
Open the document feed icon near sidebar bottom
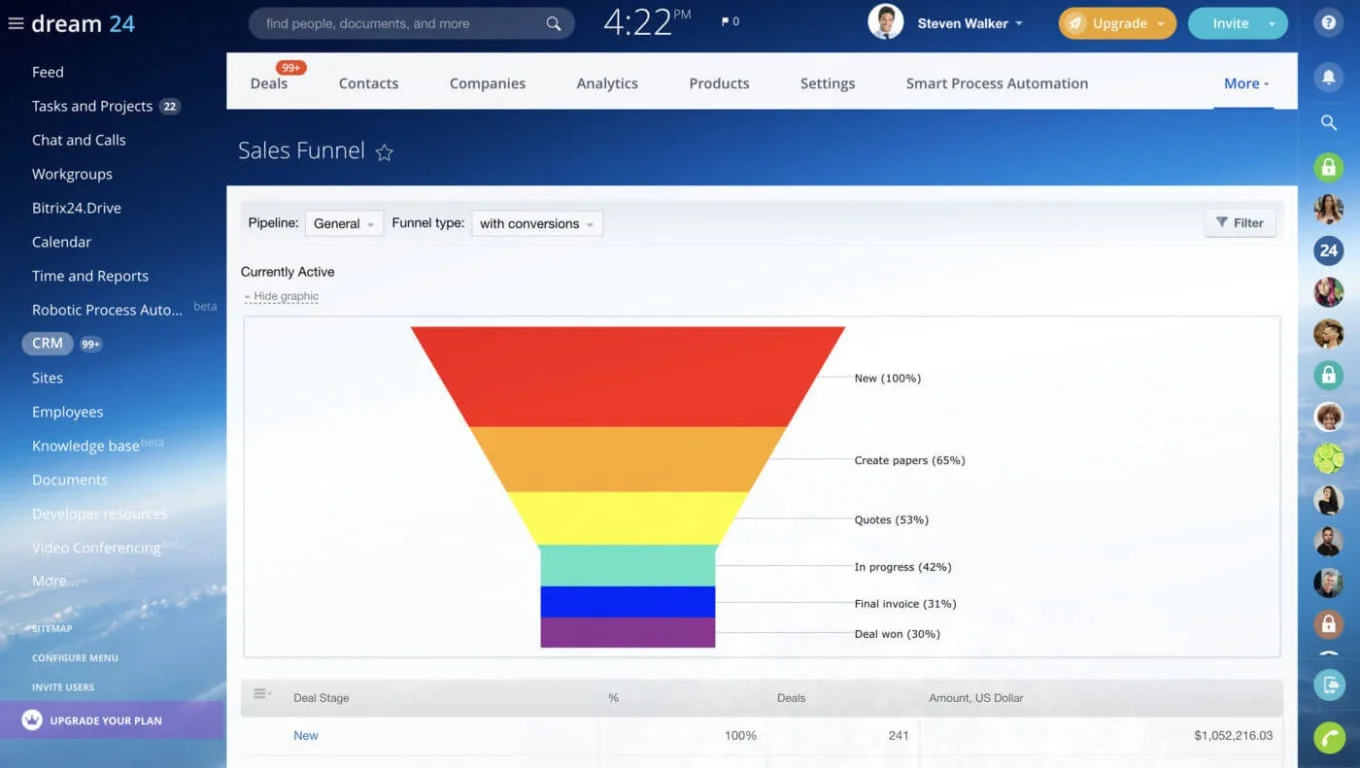tap(1328, 684)
